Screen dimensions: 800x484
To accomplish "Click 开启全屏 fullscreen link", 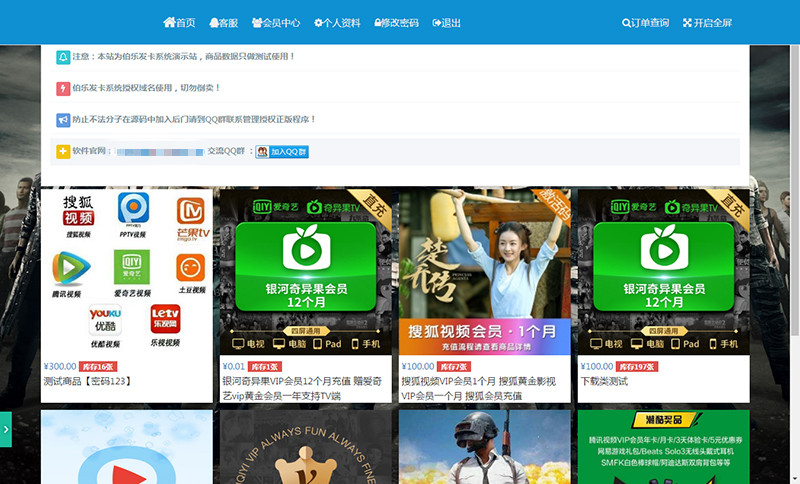I will pyautogui.click(x=707, y=23).
